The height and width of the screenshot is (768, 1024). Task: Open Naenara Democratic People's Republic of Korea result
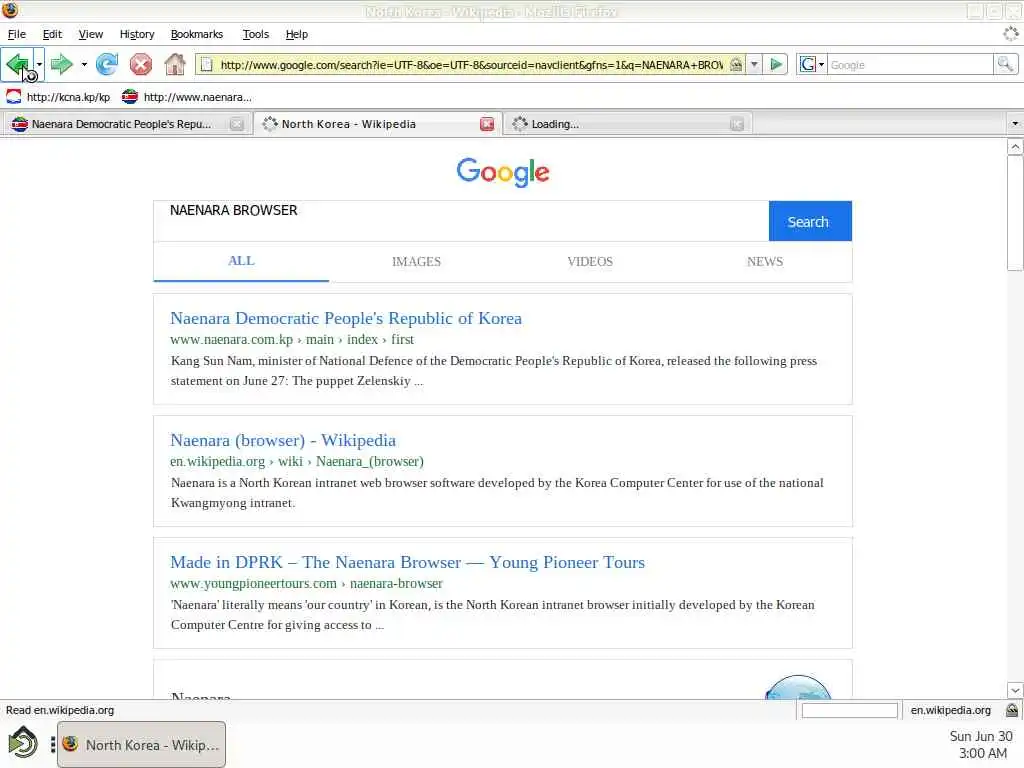tap(346, 318)
